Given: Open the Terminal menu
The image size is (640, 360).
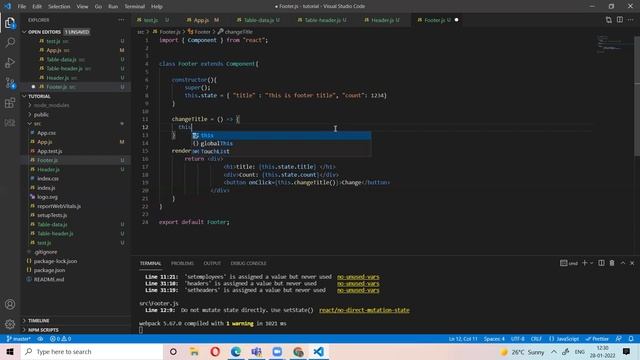Looking at the screenshot, I should click(135, 6).
